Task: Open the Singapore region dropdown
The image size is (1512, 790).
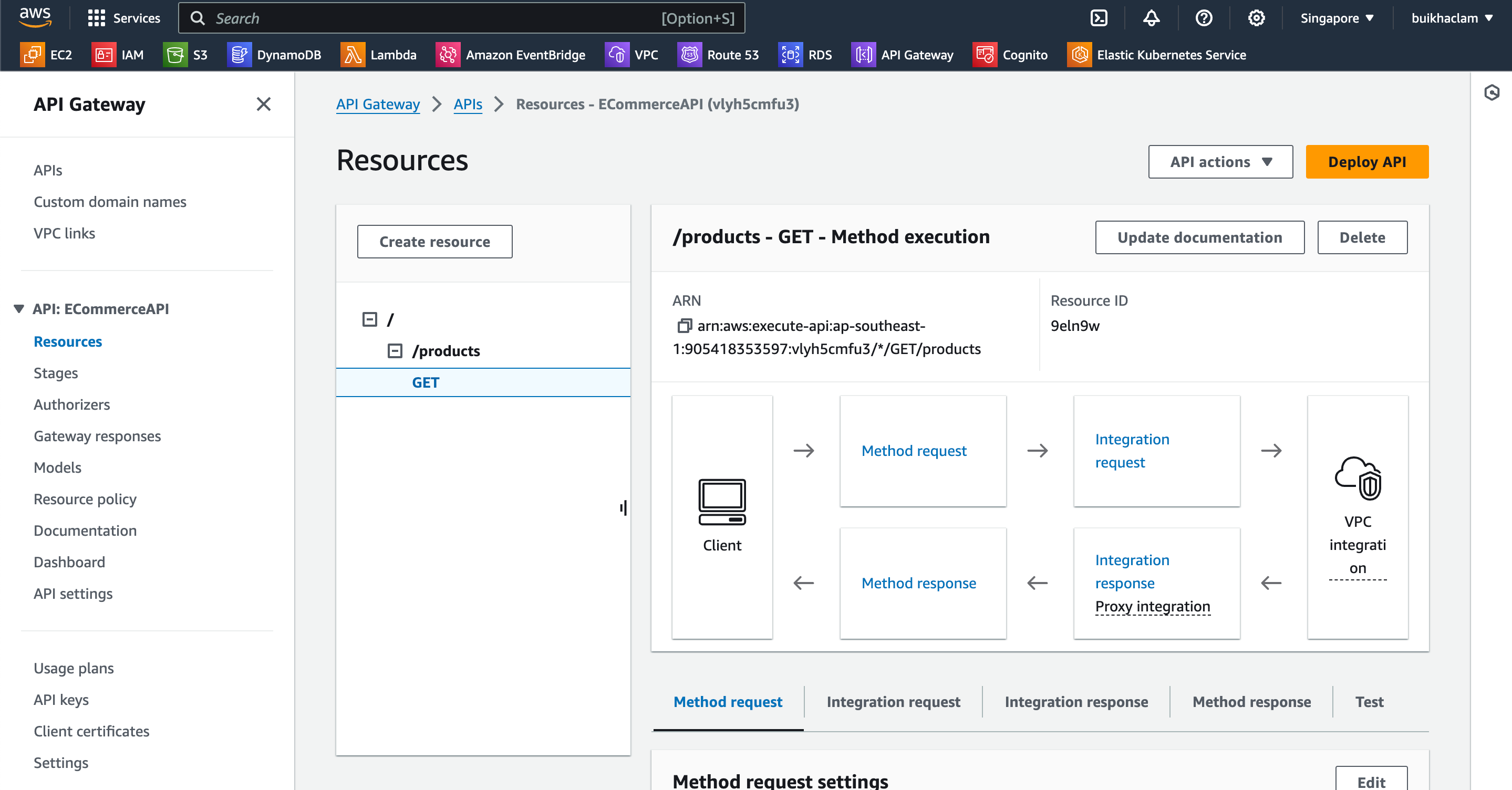Action: [x=1337, y=18]
